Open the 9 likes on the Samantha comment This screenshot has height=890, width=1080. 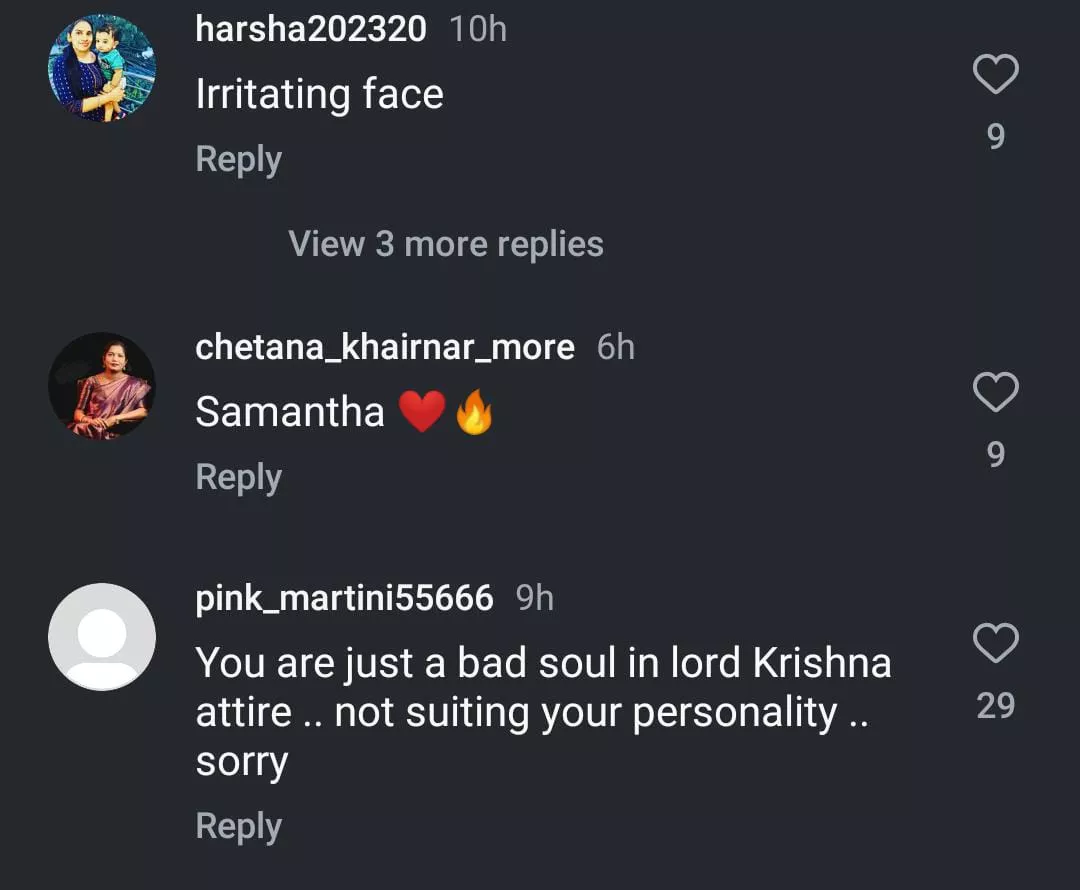[x=995, y=455]
